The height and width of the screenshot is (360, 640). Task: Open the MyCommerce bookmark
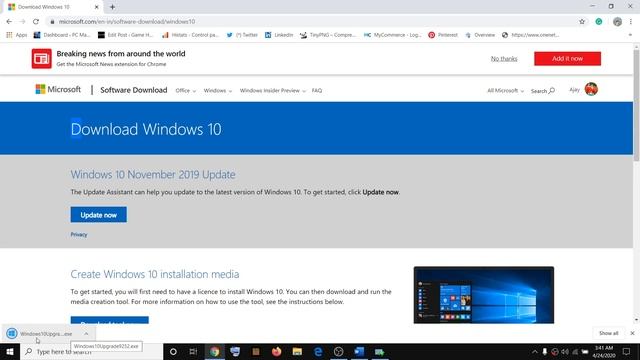pyautogui.click(x=392, y=35)
